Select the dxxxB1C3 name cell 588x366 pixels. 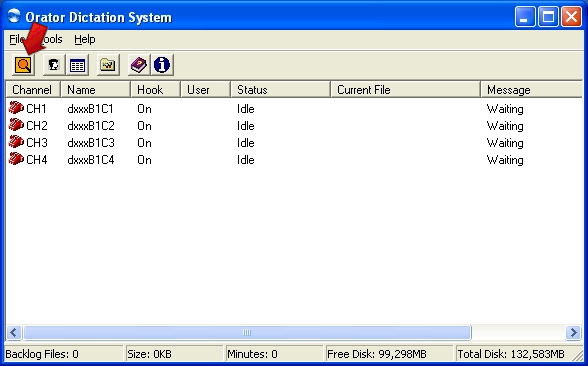pos(91,143)
